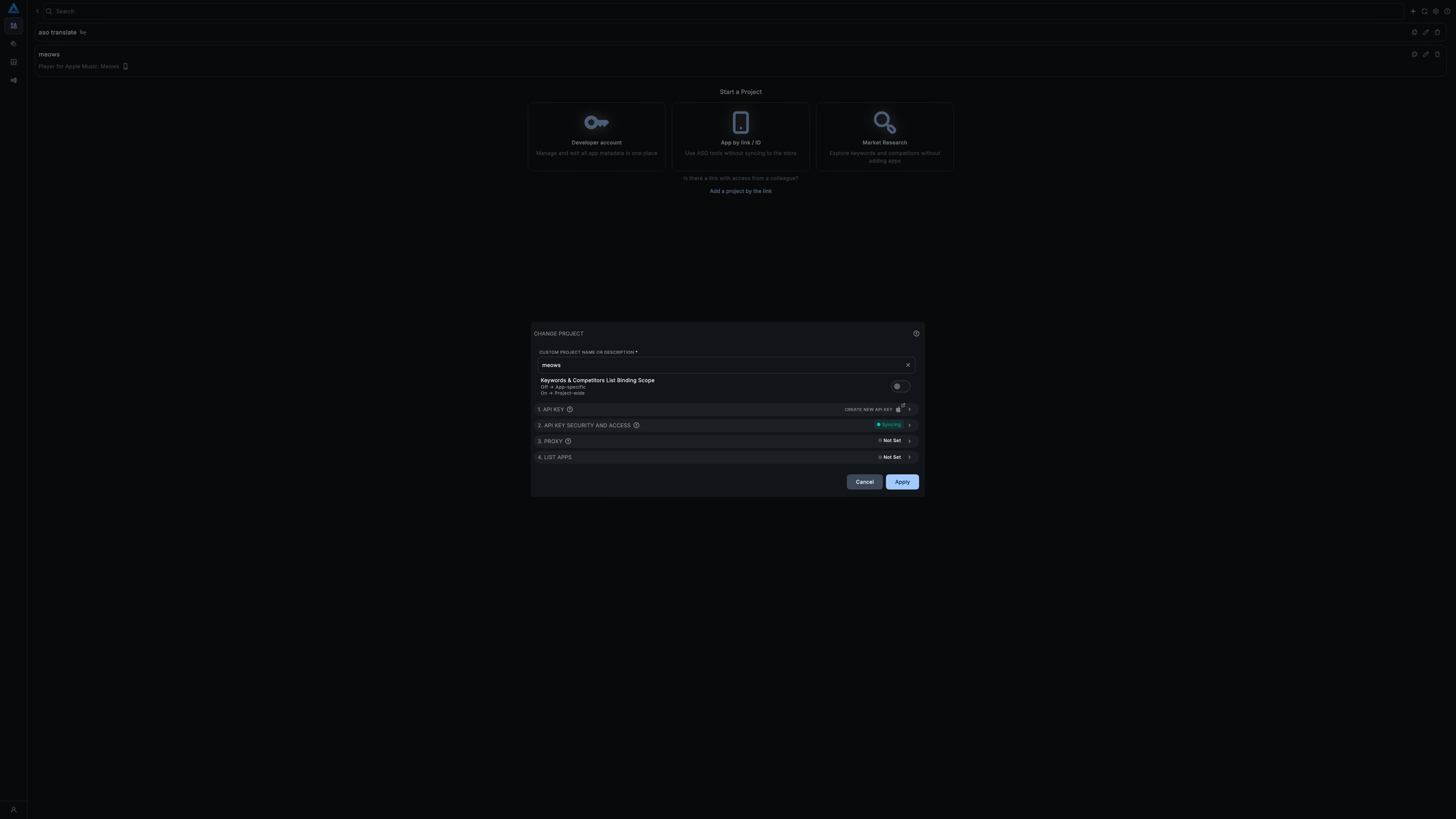The width and height of the screenshot is (1456, 819).
Task: Click the refresh sync icon in top bar
Action: [1425, 11]
